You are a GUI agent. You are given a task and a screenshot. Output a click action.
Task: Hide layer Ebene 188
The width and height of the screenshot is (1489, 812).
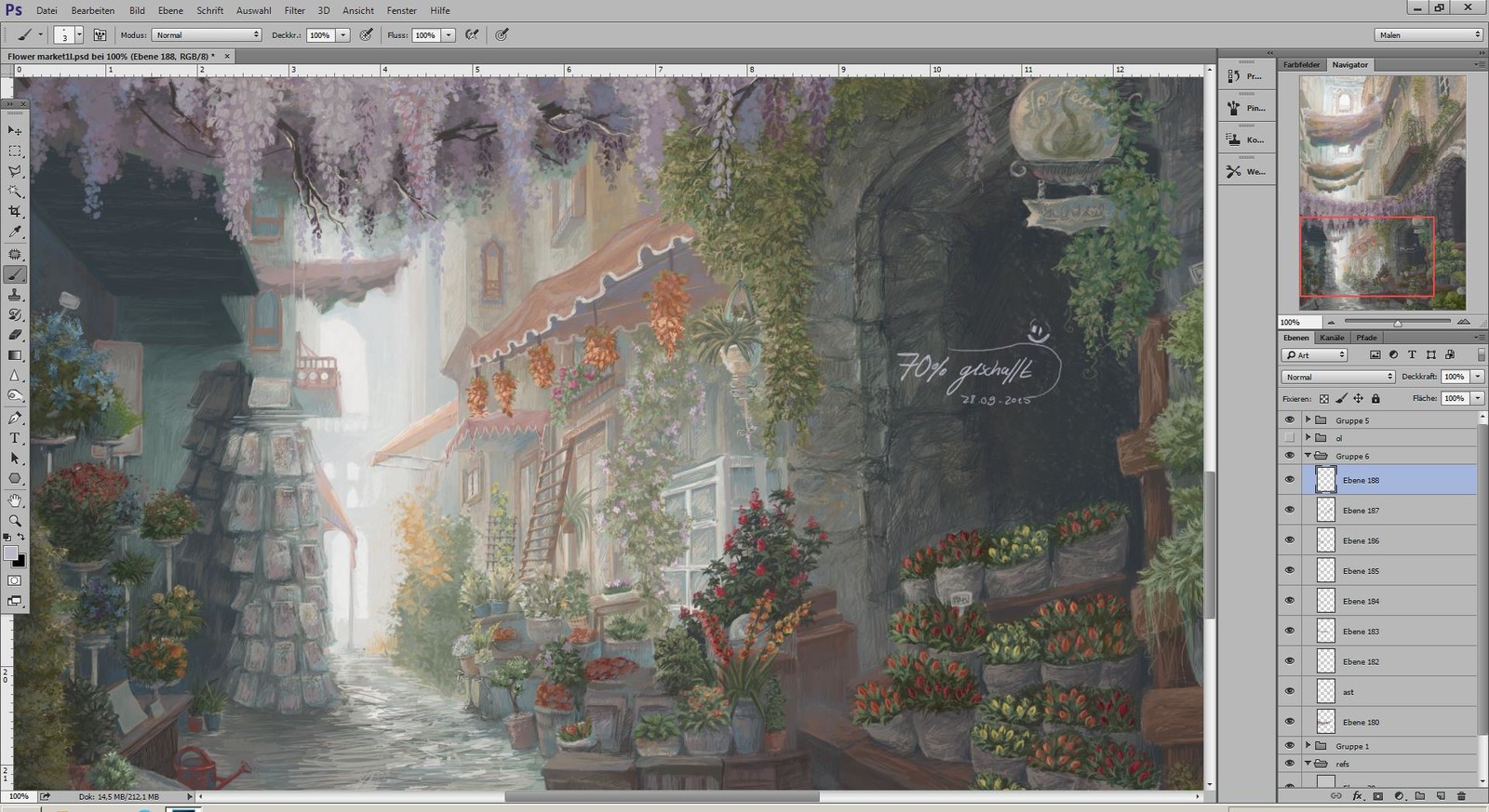coord(1289,480)
